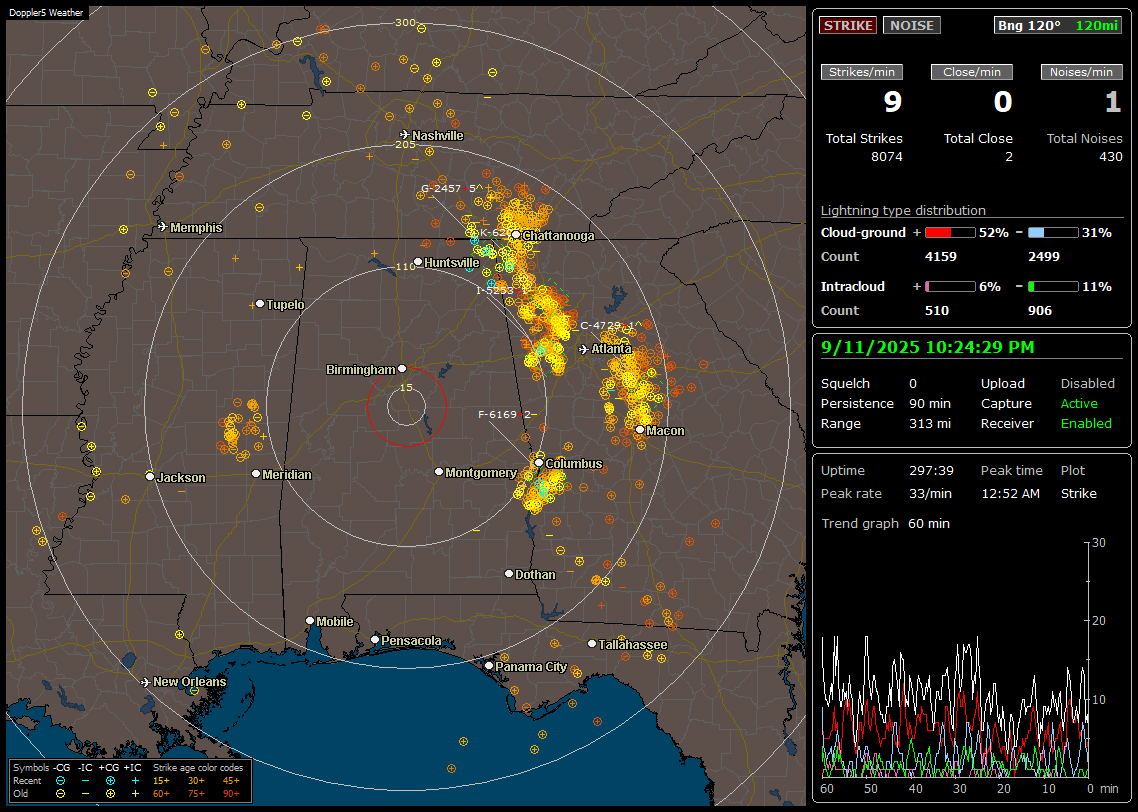Click the Close/min label button
Image resolution: width=1138 pixels, height=812 pixels.
pyautogui.click(x=972, y=72)
